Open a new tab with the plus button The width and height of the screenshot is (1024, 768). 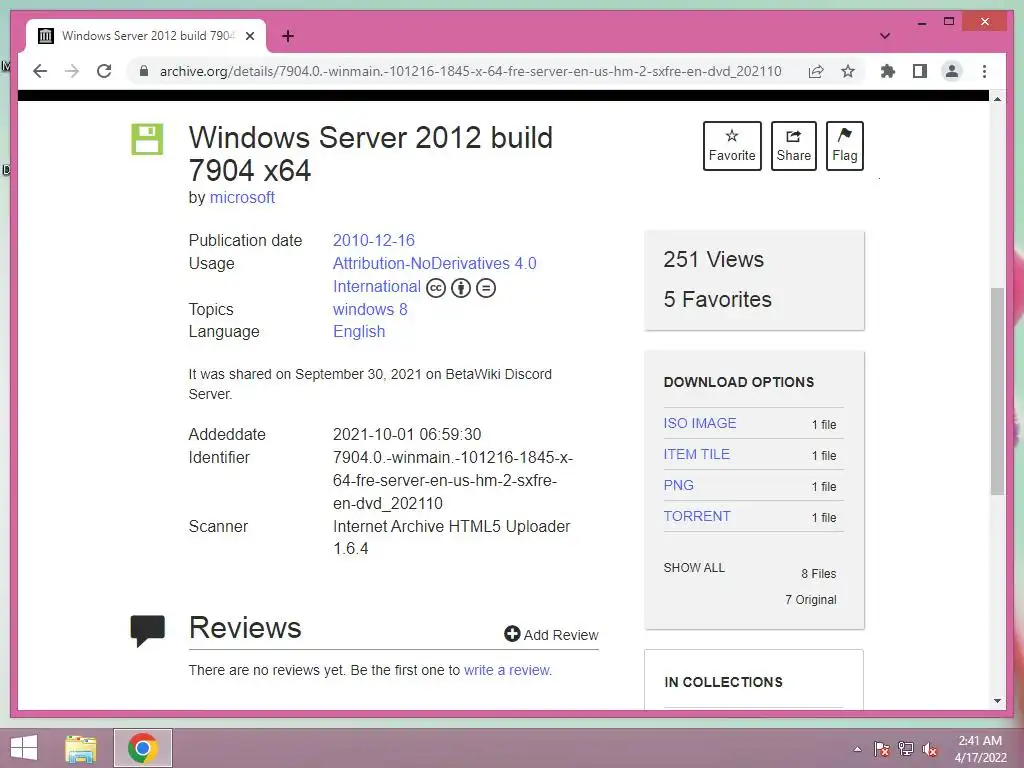(287, 36)
